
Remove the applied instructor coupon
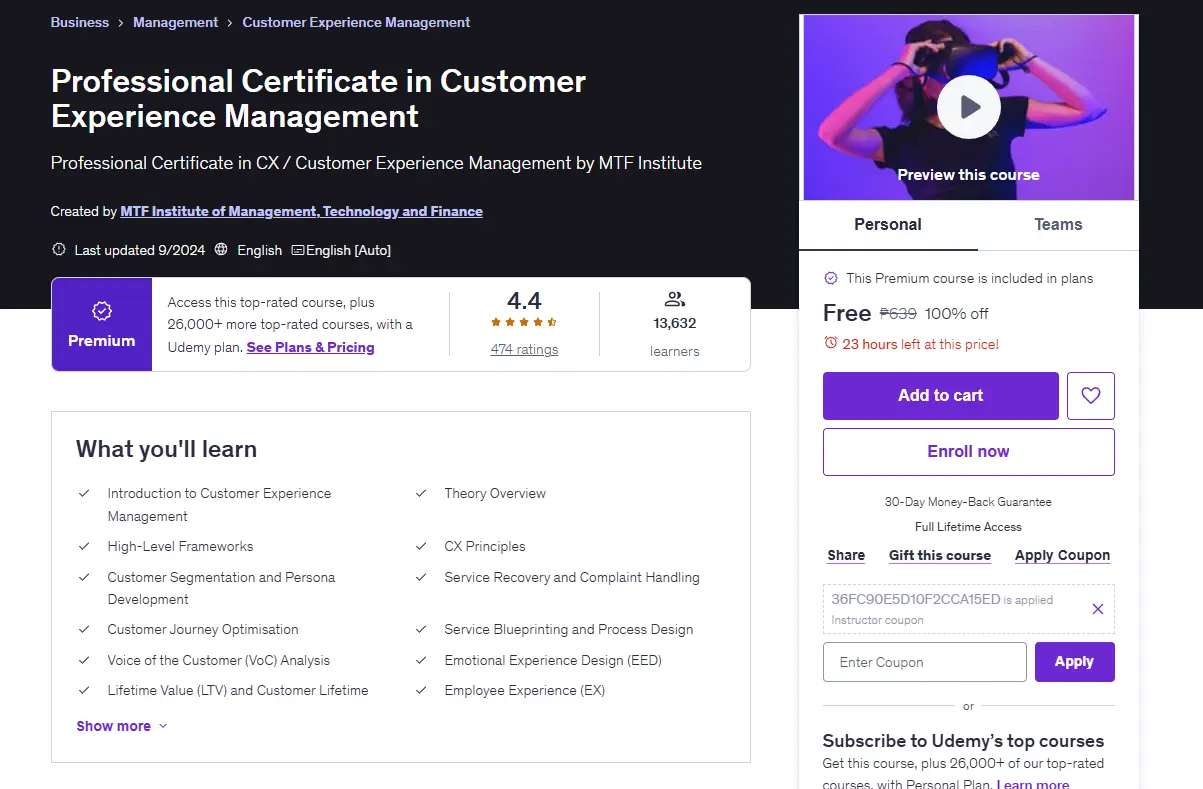pyautogui.click(x=1097, y=609)
